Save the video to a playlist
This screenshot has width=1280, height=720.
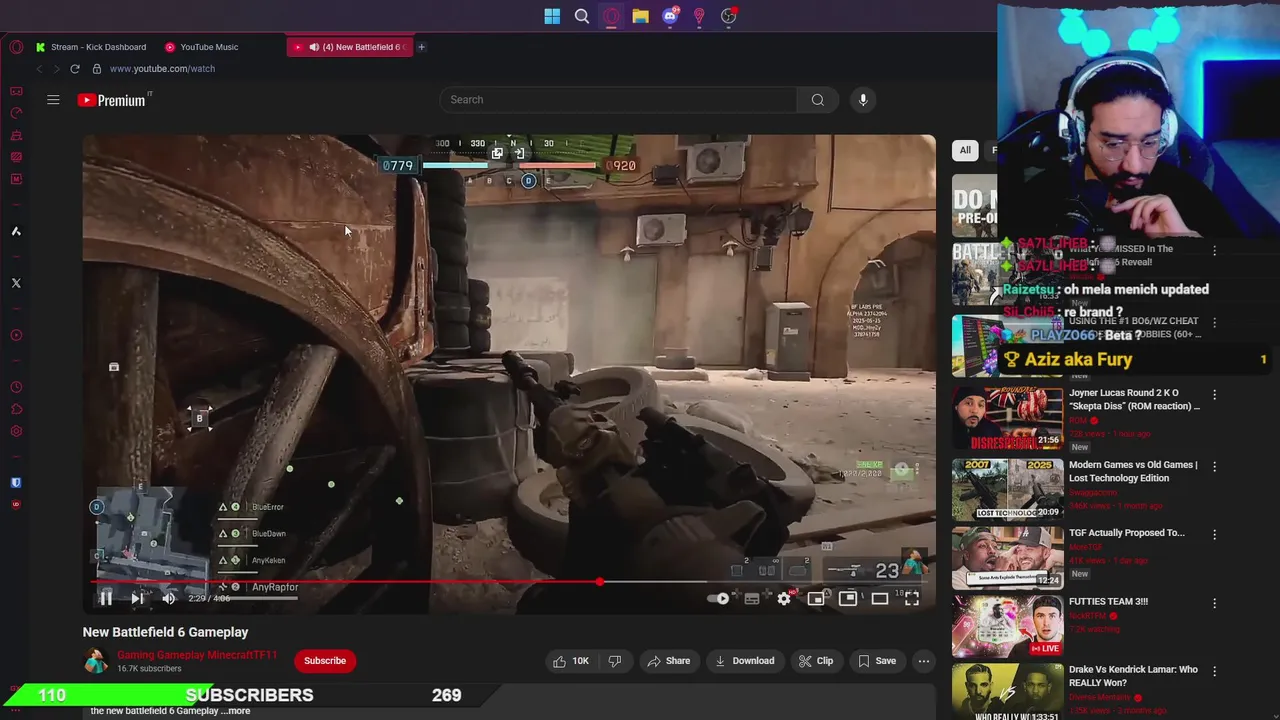click(876, 660)
